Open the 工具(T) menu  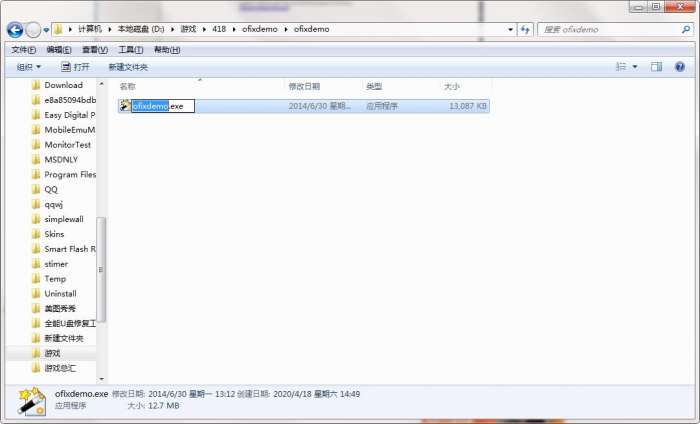point(131,50)
